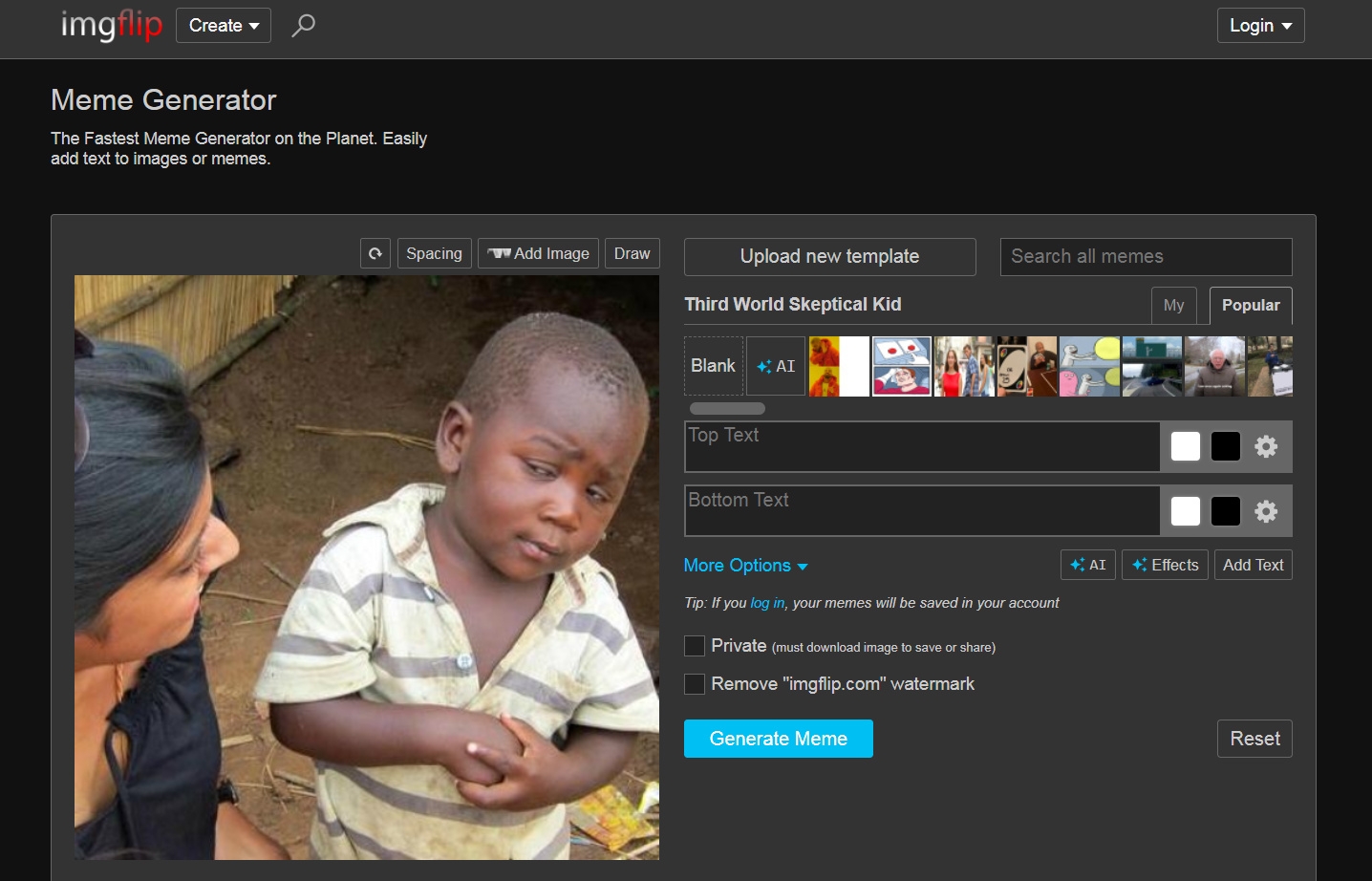This screenshot has height=881, width=1372.
Task: Check the Private checkbox
Action: (x=695, y=646)
